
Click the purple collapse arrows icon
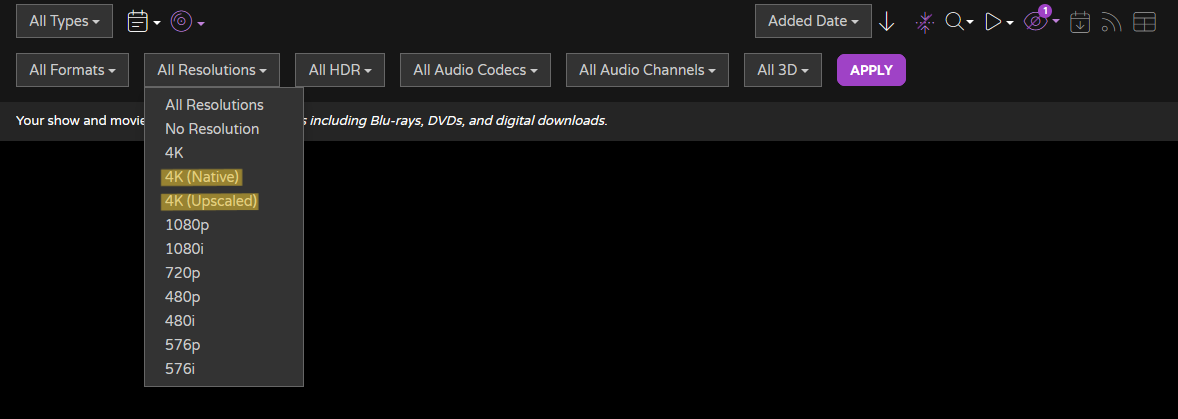coord(924,22)
